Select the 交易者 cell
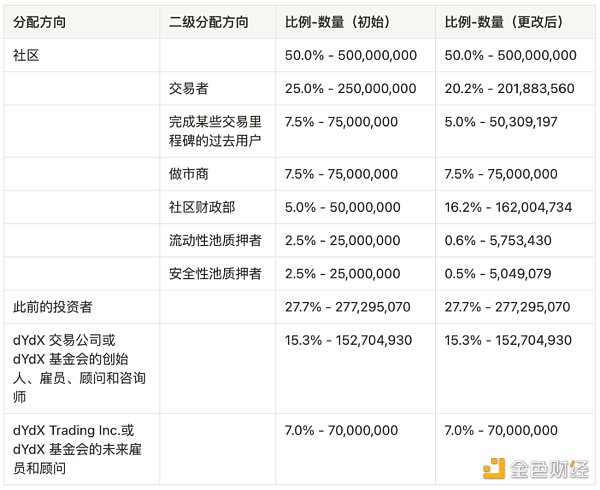Screen dimensions: 600x490 (189, 88)
